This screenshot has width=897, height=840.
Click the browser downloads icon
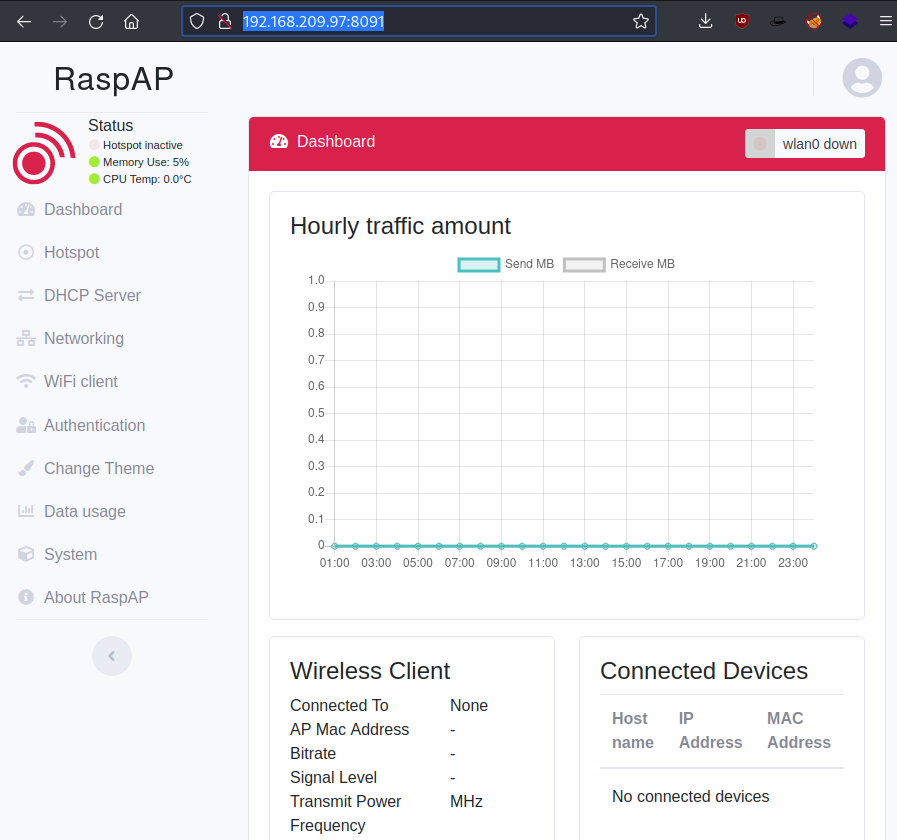pyautogui.click(x=705, y=21)
